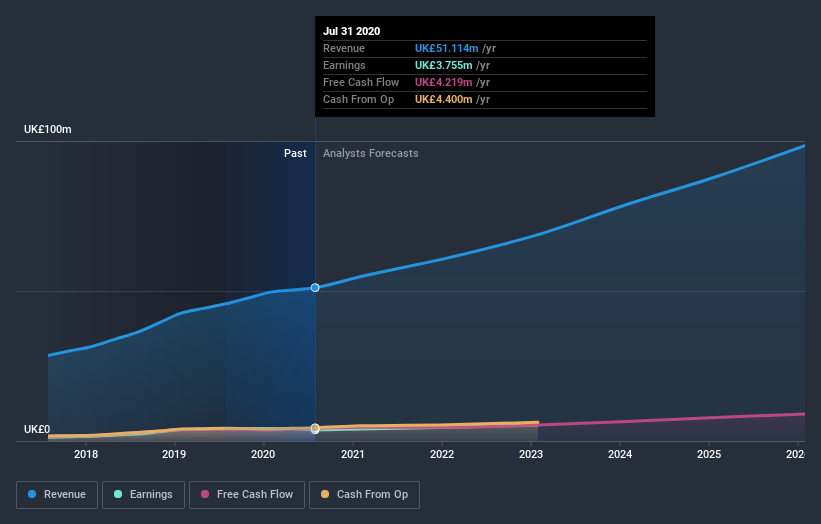Toggle the Free Cash Flow legend button
This screenshot has height=524, width=821.
(x=247, y=495)
